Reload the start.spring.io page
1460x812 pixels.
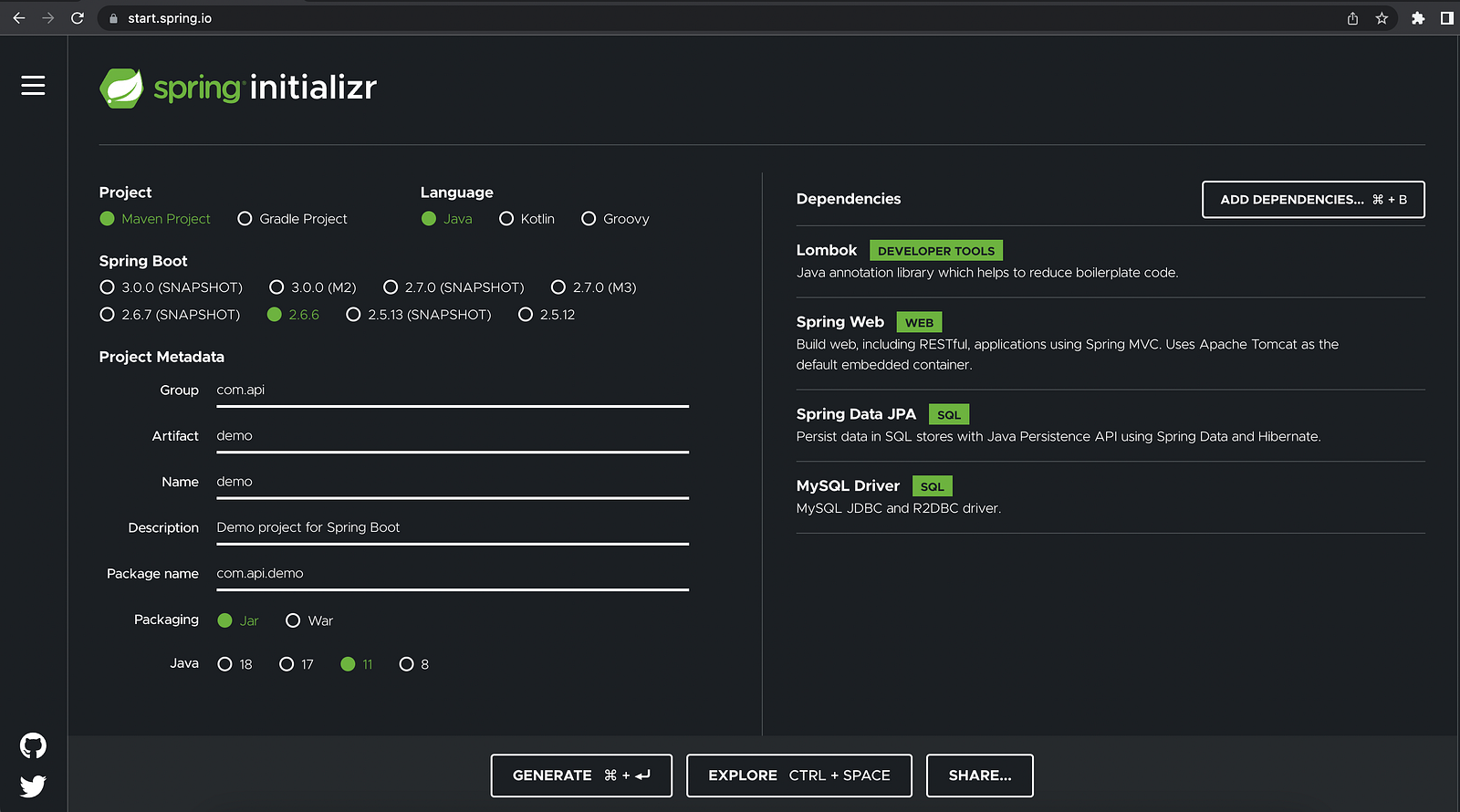click(x=78, y=18)
